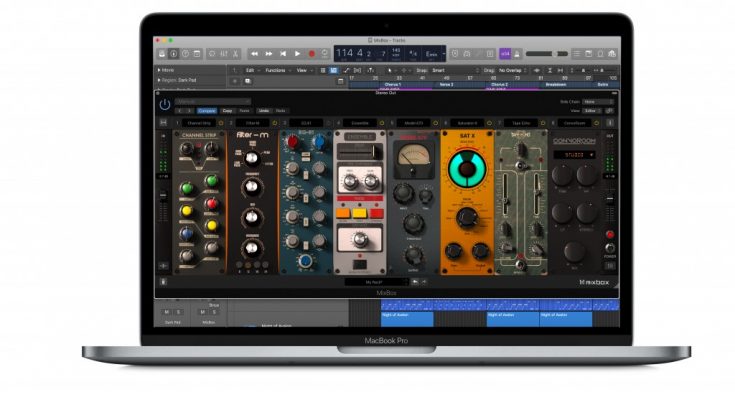Click the trash icon in MixBox
735x400 pixels.
pyautogui.click(x=164, y=281)
